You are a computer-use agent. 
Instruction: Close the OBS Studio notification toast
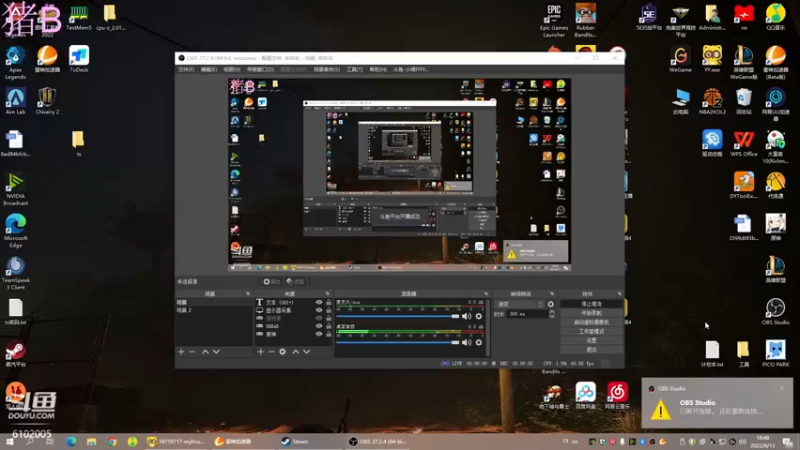pyautogui.click(x=782, y=388)
